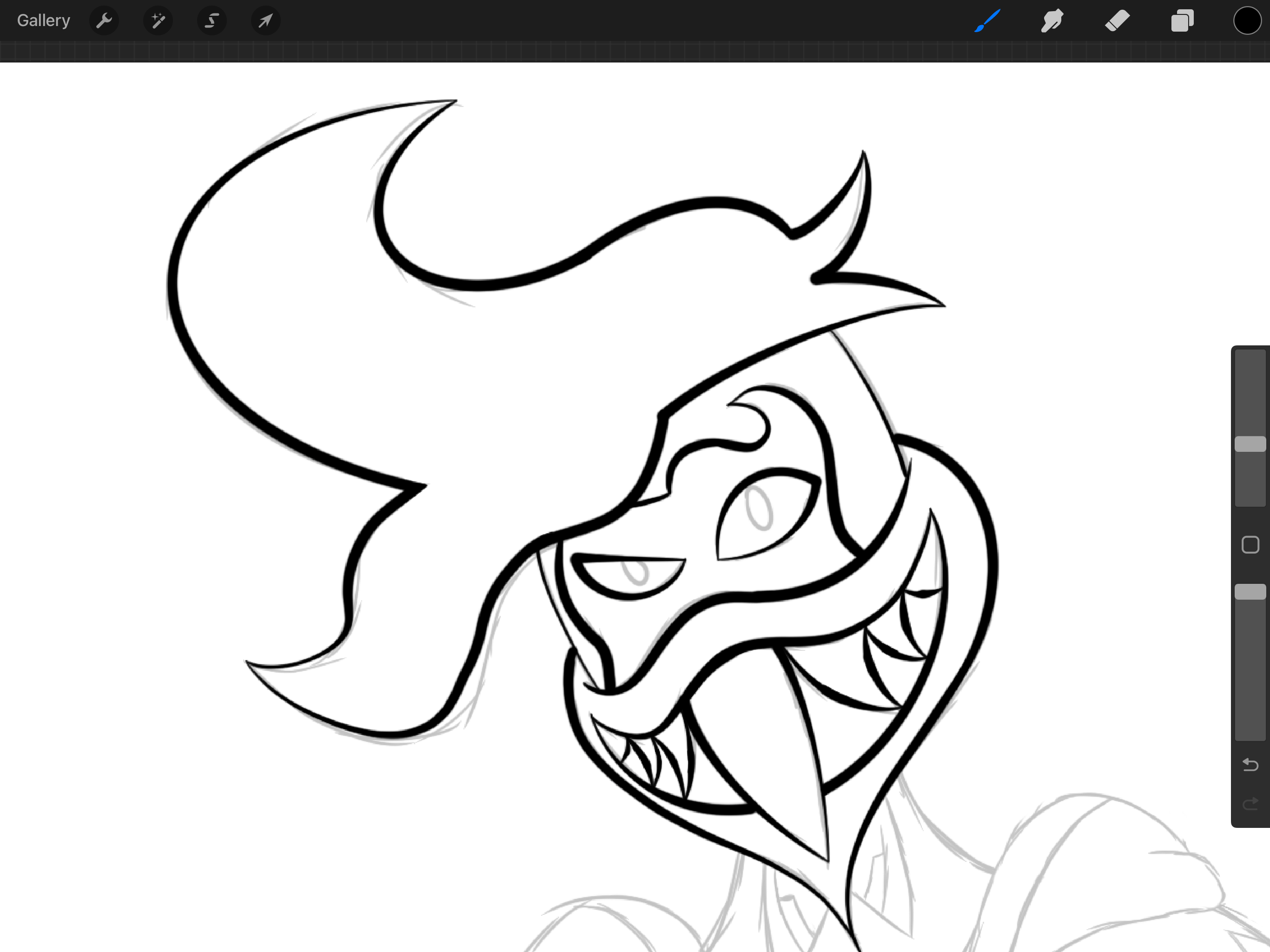Viewport: 1270px width, 952px height.
Task: Click the pupil of the larger eye
Action: pos(759,508)
